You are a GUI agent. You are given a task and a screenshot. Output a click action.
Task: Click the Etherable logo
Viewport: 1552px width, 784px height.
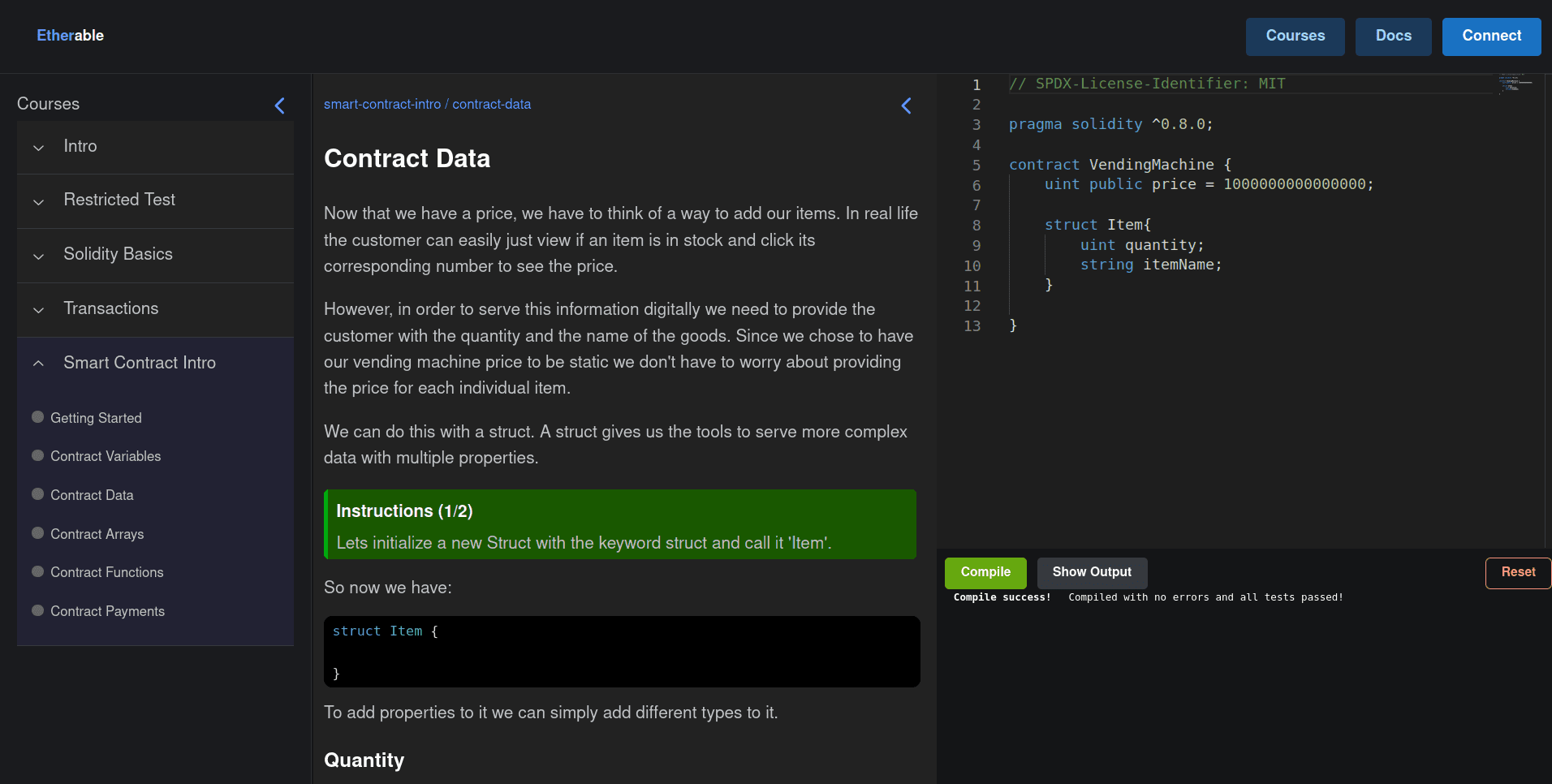click(70, 36)
